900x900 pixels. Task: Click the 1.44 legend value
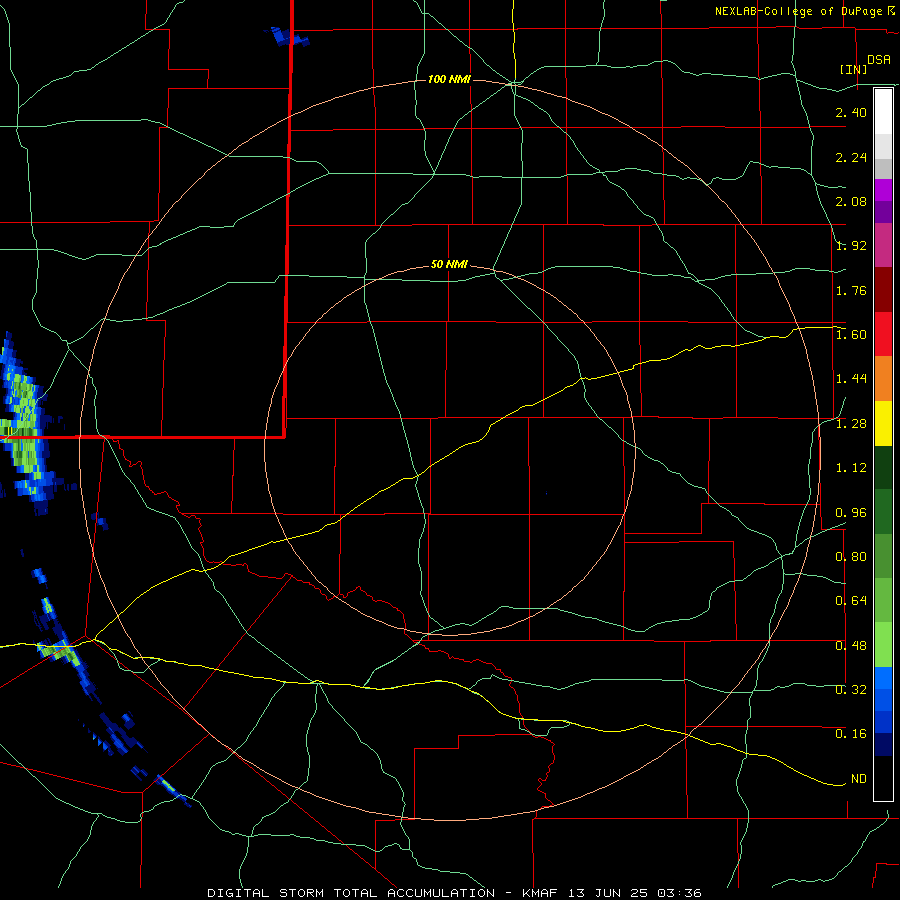[851, 379]
